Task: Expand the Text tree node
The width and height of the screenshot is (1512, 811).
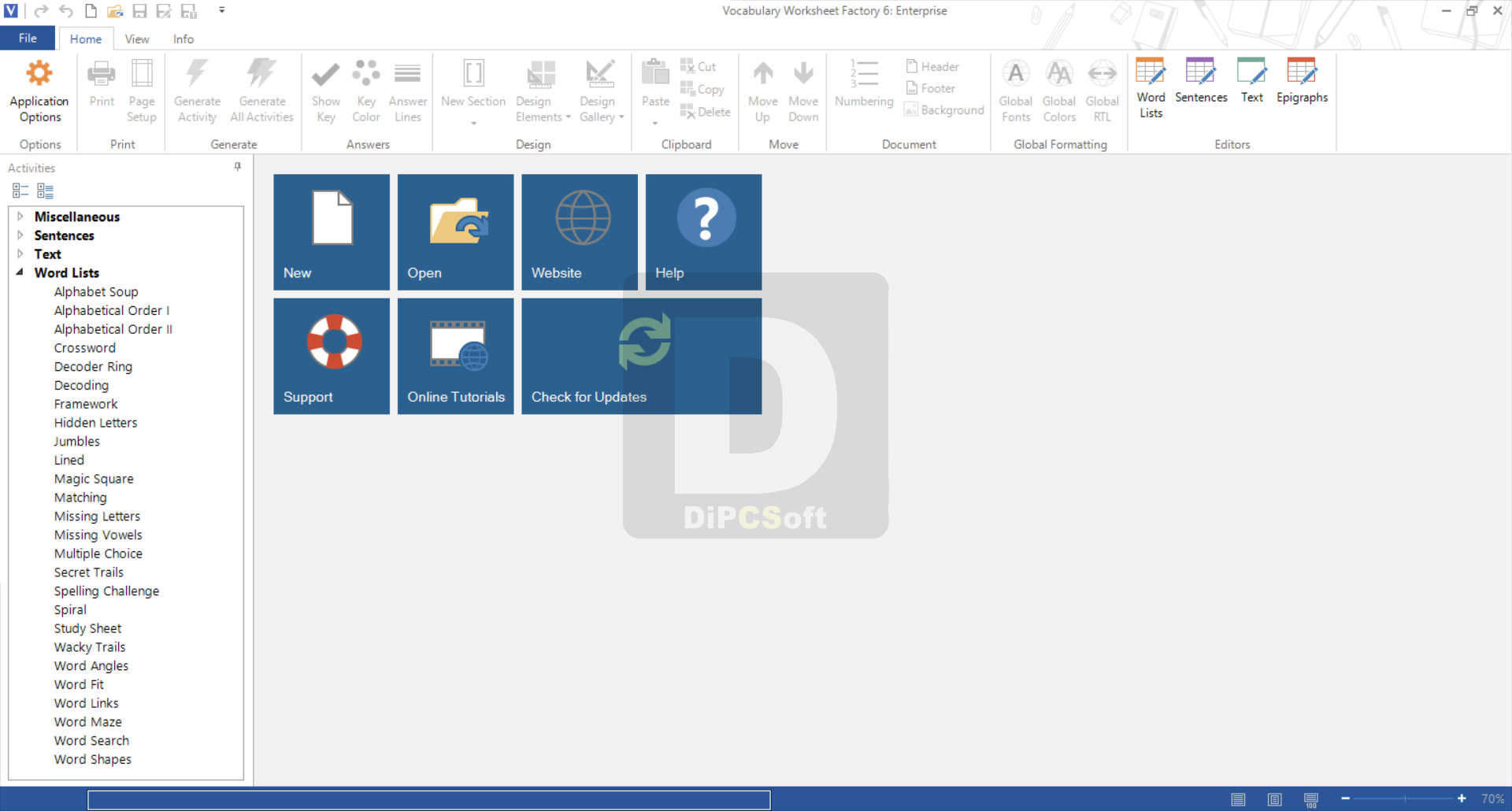Action: [x=20, y=254]
